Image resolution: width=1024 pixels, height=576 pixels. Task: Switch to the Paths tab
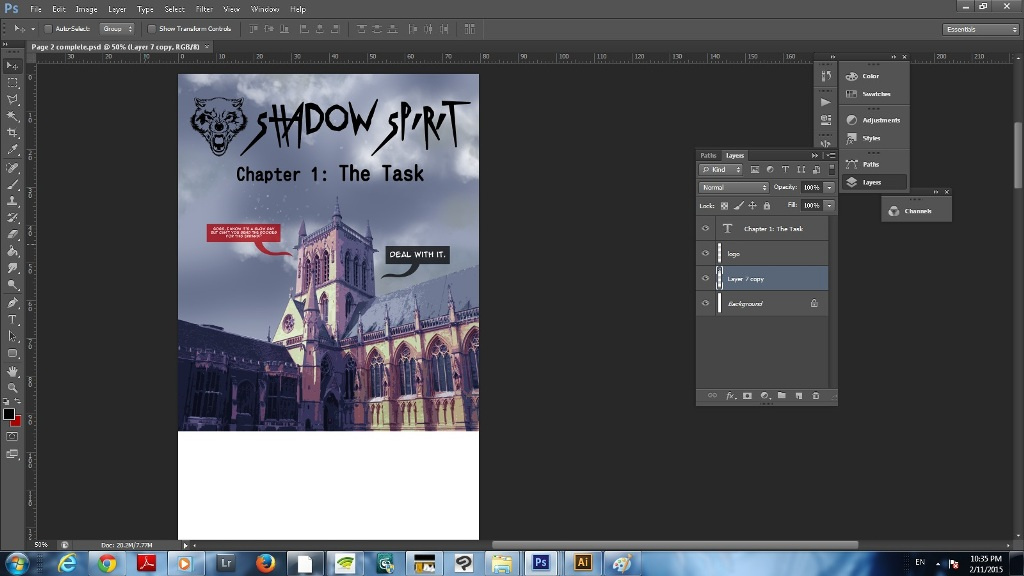tap(708, 156)
